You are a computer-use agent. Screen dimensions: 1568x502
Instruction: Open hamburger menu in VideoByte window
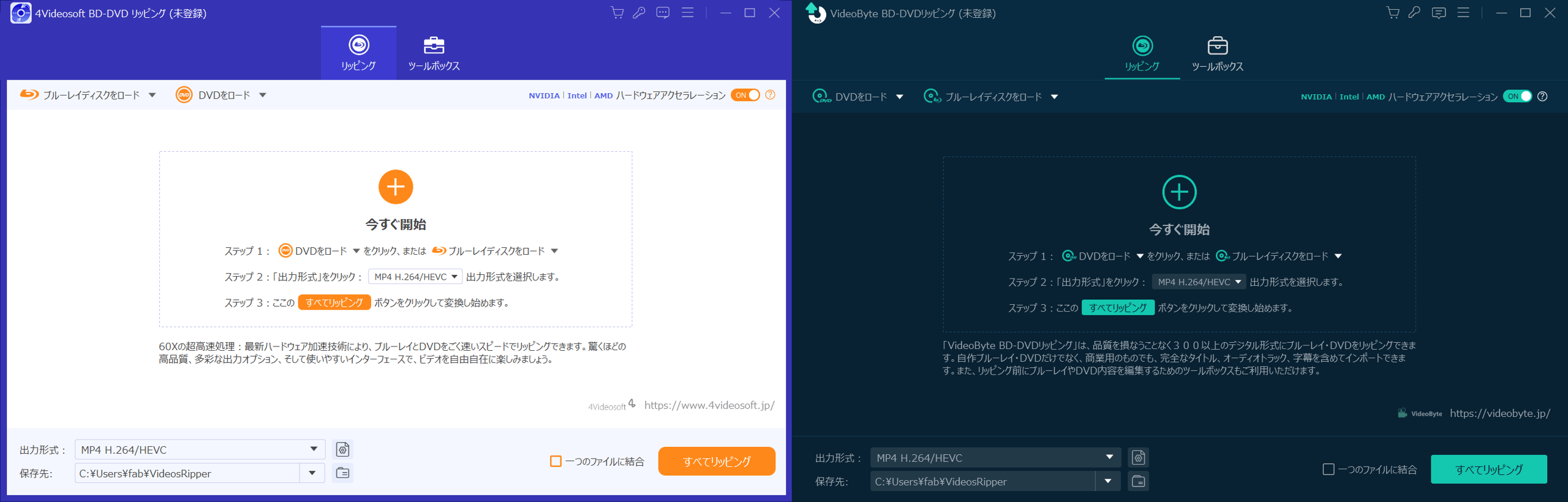point(1463,13)
